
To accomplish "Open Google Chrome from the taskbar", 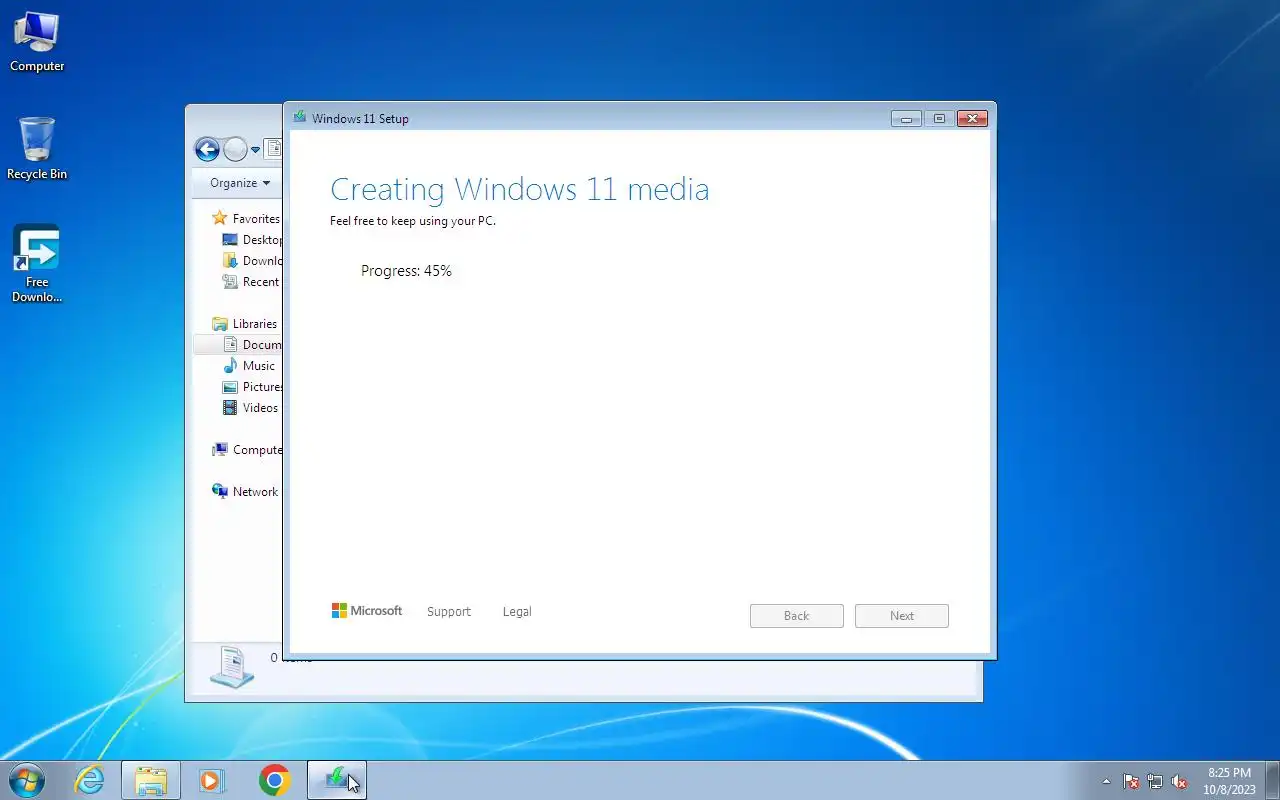I will (x=274, y=780).
